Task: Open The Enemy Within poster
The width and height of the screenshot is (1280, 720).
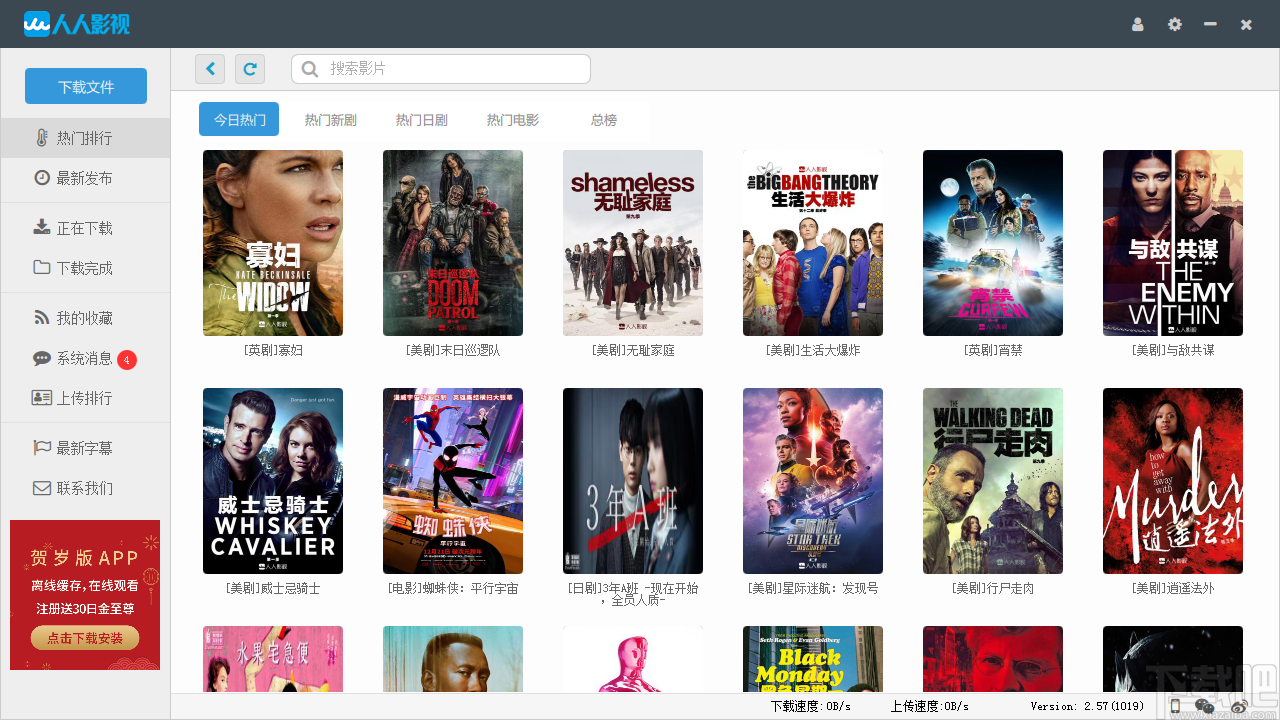Action: click(1173, 243)
